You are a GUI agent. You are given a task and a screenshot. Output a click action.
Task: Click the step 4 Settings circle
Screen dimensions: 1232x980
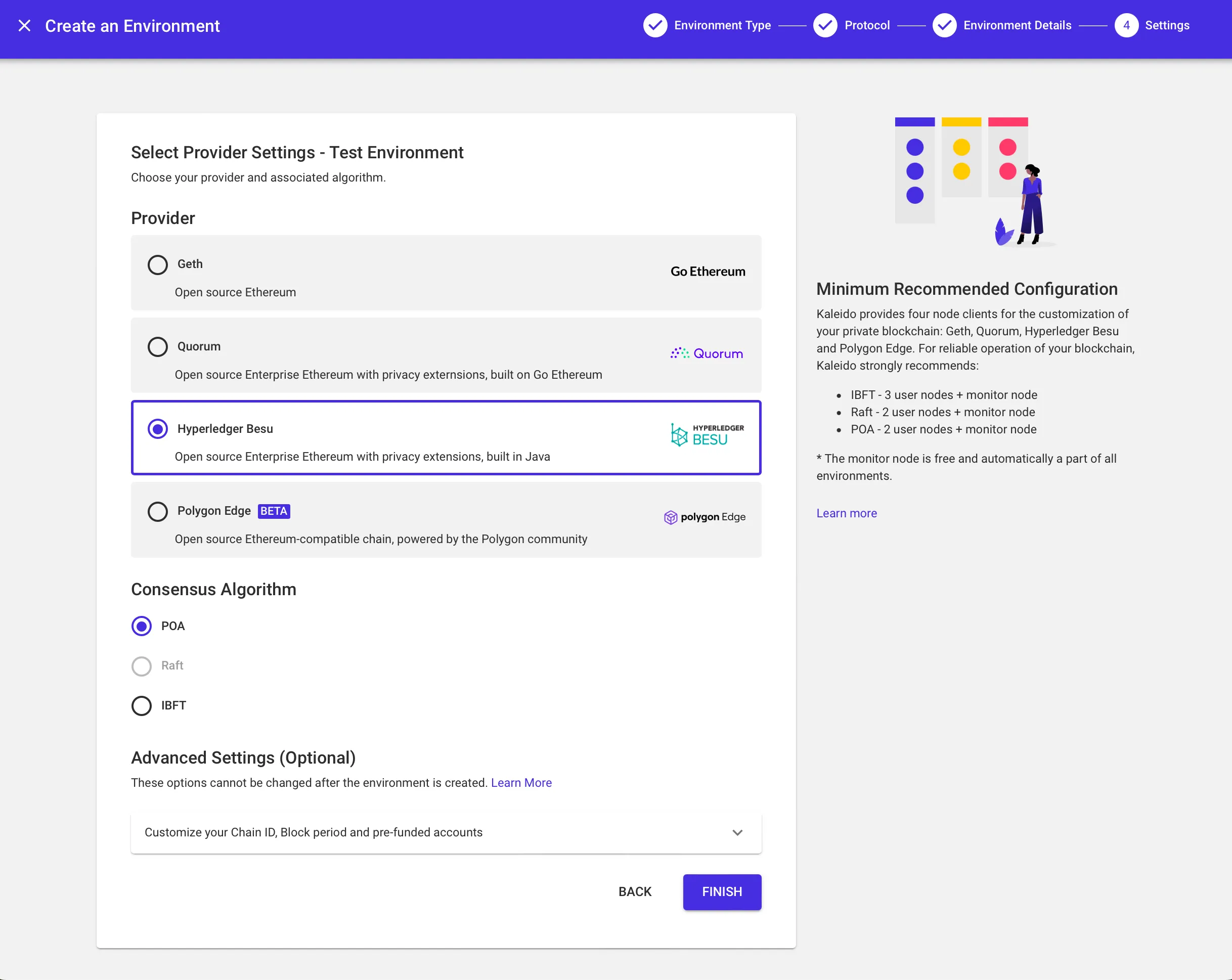pos(1126,26)
